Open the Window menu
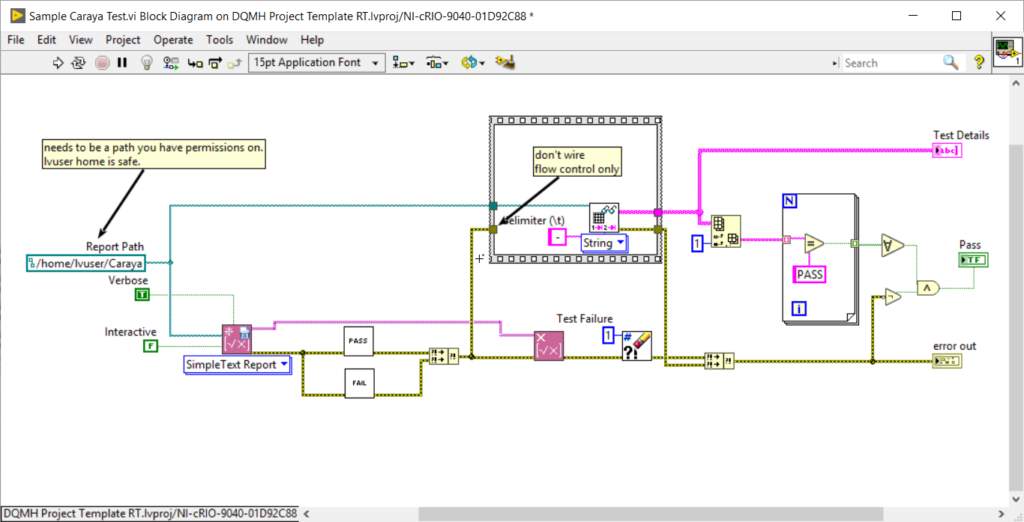This screenshot has height=522, width=1024. point(266,40)
